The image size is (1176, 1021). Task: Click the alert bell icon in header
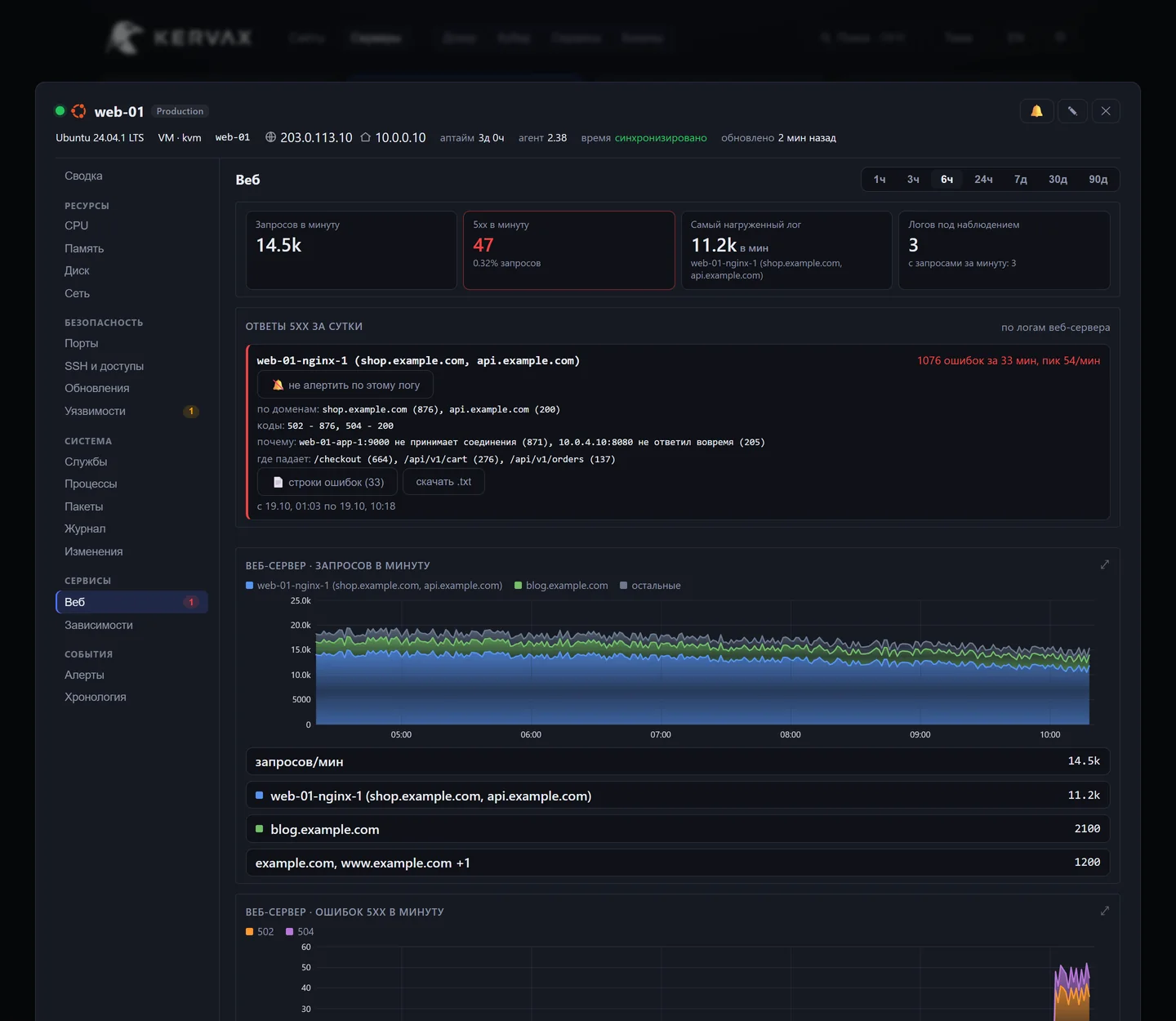tap(1036, 111)
